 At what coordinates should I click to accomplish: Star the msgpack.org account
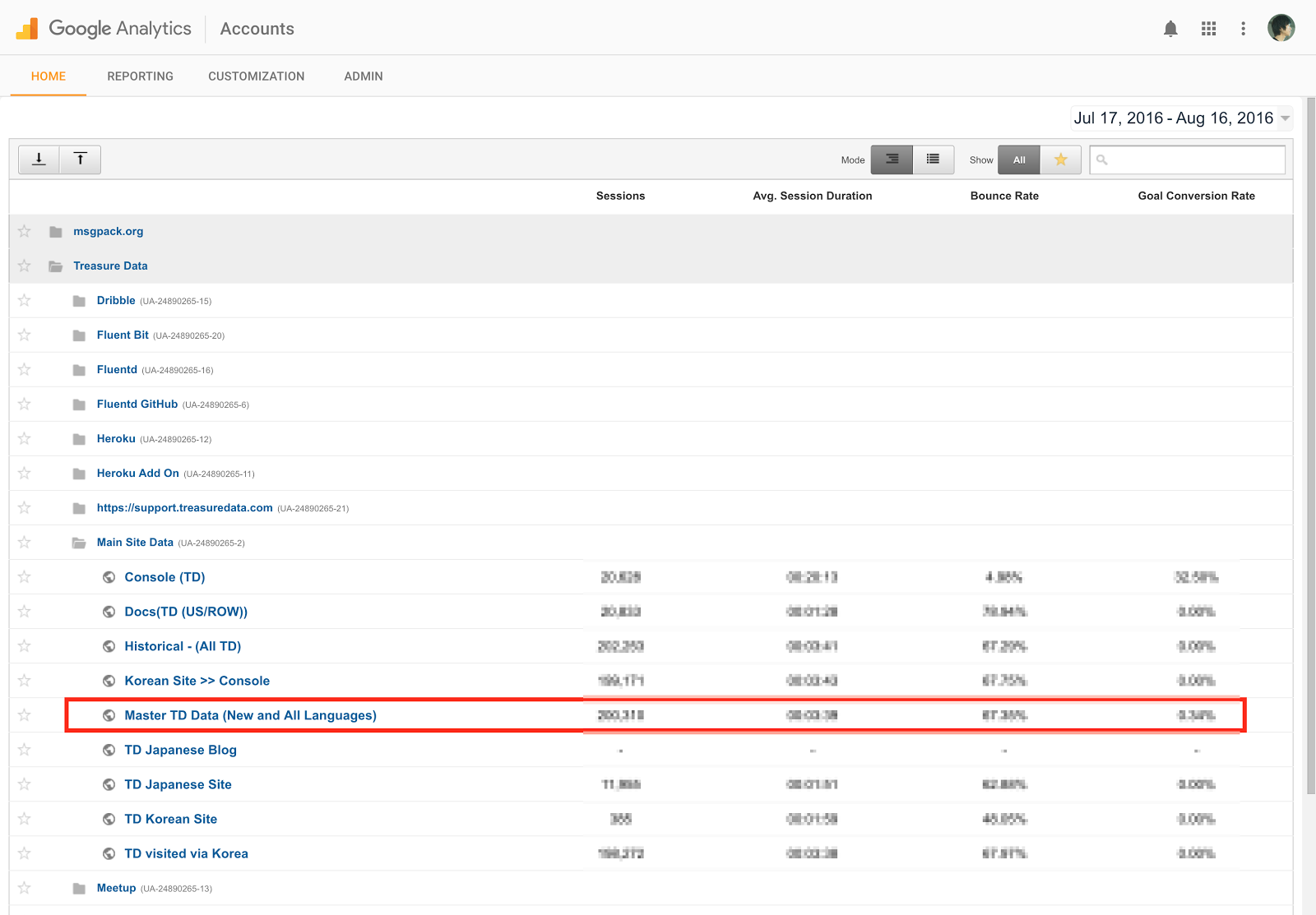[x=25, y=231]
